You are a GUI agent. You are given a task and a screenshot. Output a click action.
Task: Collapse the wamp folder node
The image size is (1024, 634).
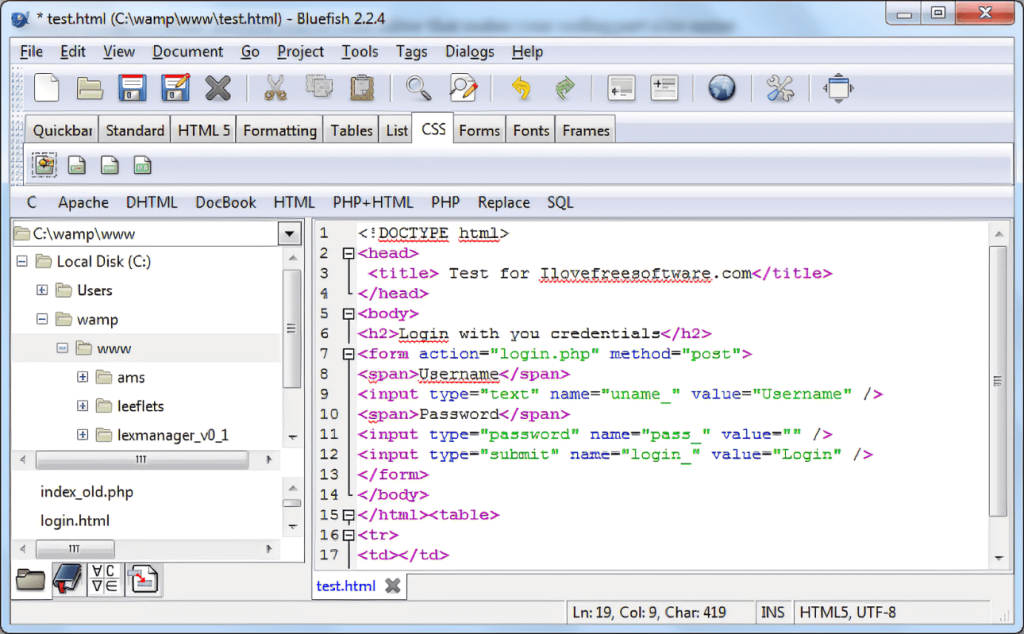(42, 319)
